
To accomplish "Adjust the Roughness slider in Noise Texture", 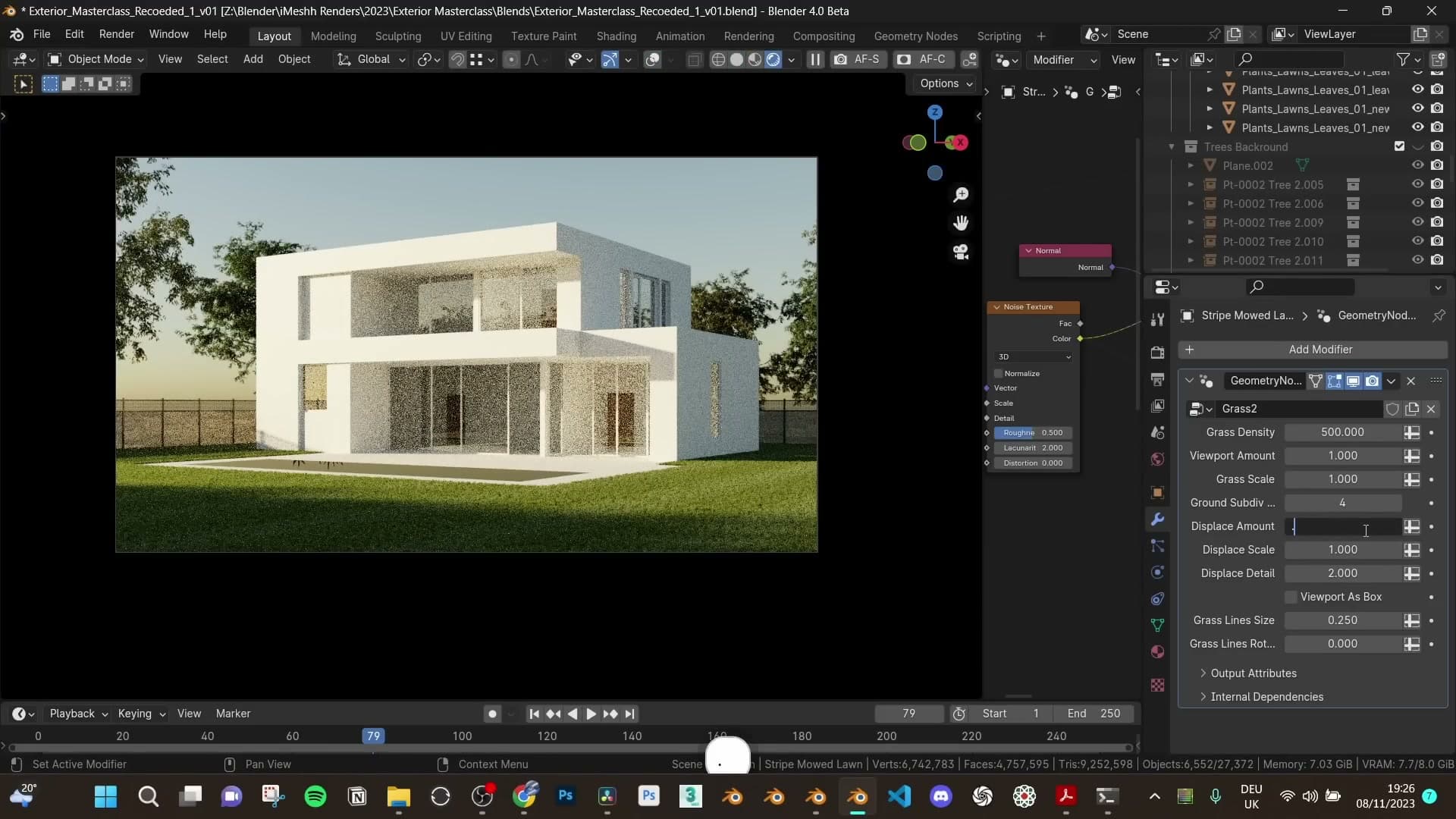I will tap(1033, 433).
